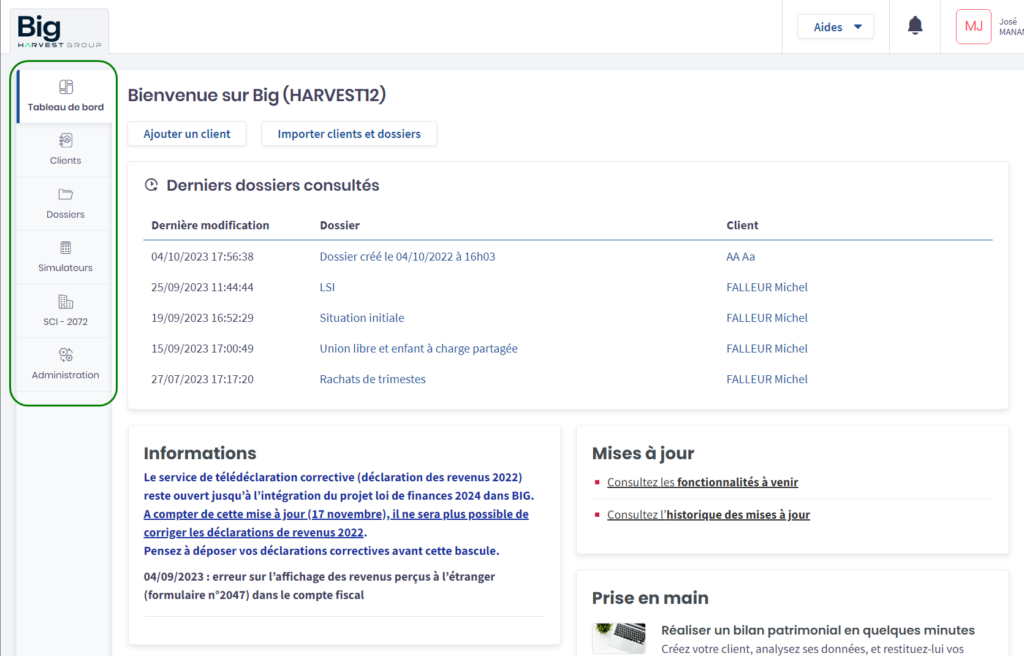Open Dossiers folder icon in sidebar

click(x=66, y=195)
